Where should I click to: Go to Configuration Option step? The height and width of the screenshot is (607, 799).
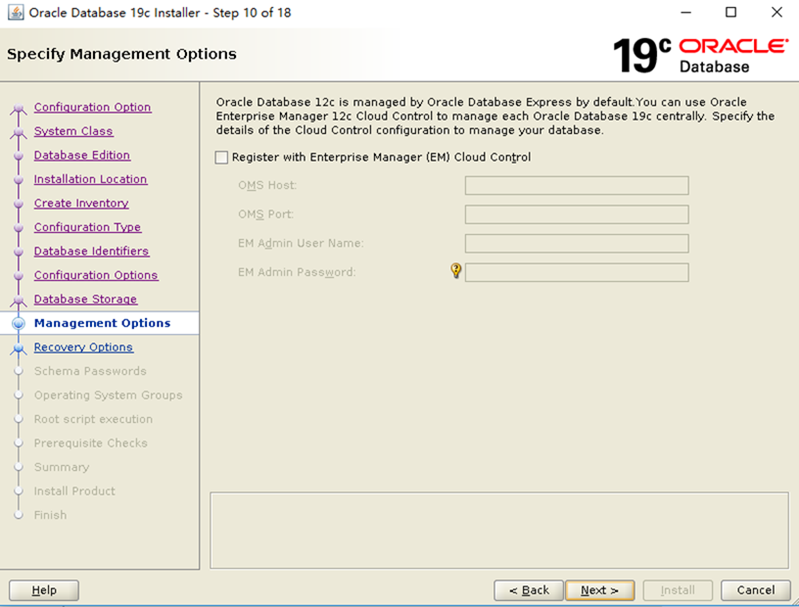pyautogui.click(x=92, y=107)
